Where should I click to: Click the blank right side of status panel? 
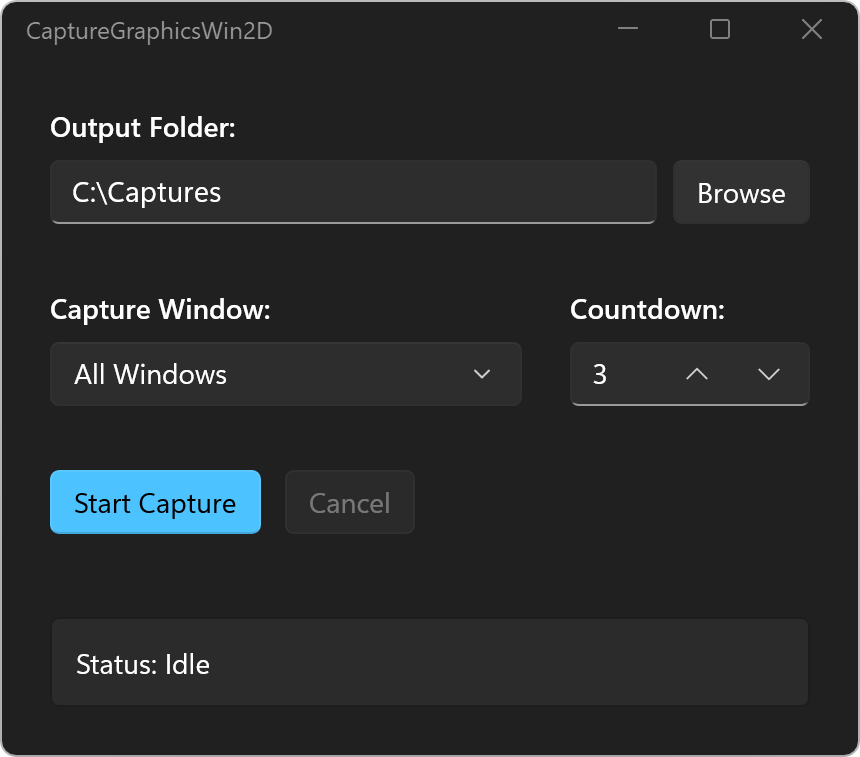coord(600,664)
